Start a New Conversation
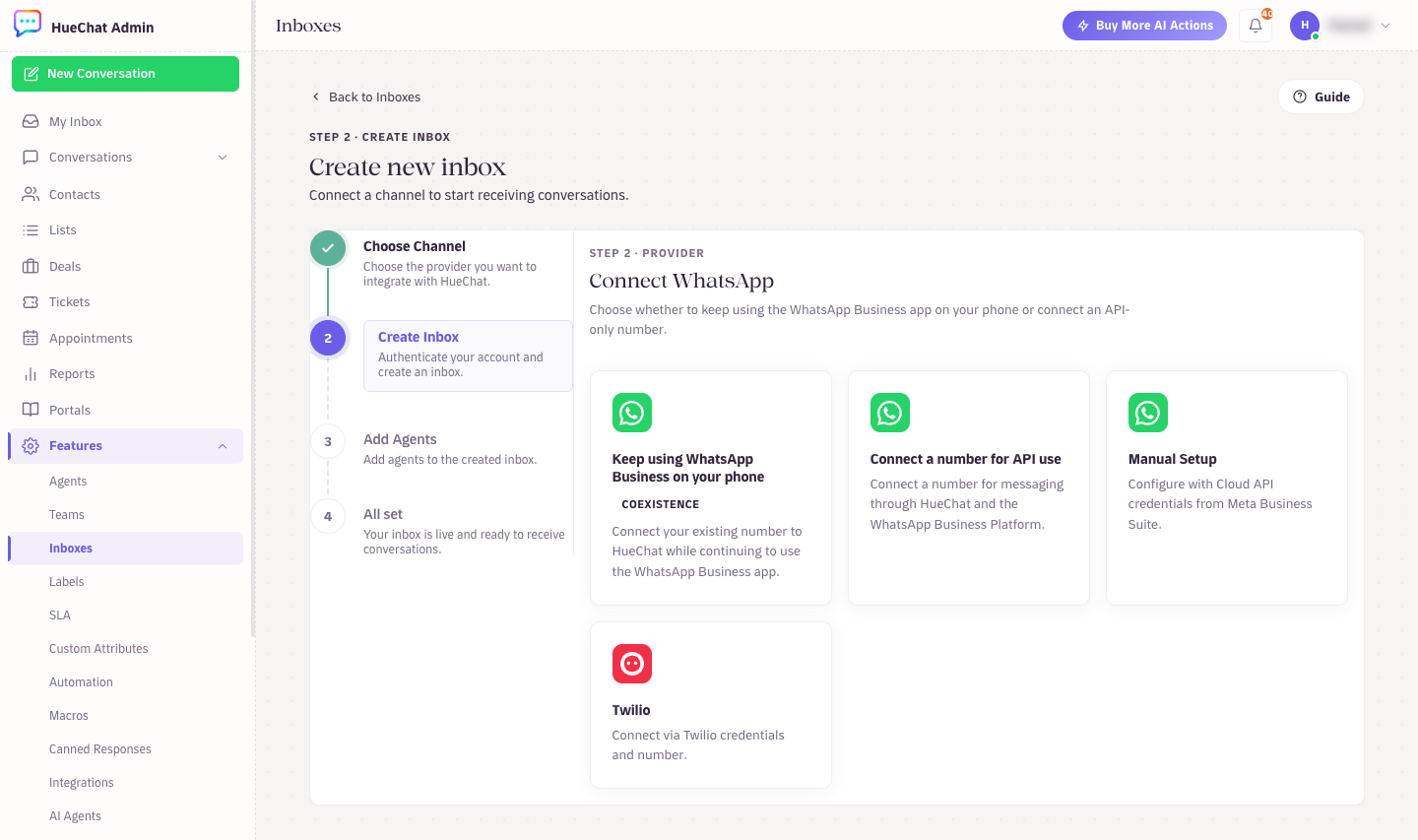The width and height of the screenshot is (1418, 840). (125, 74)
